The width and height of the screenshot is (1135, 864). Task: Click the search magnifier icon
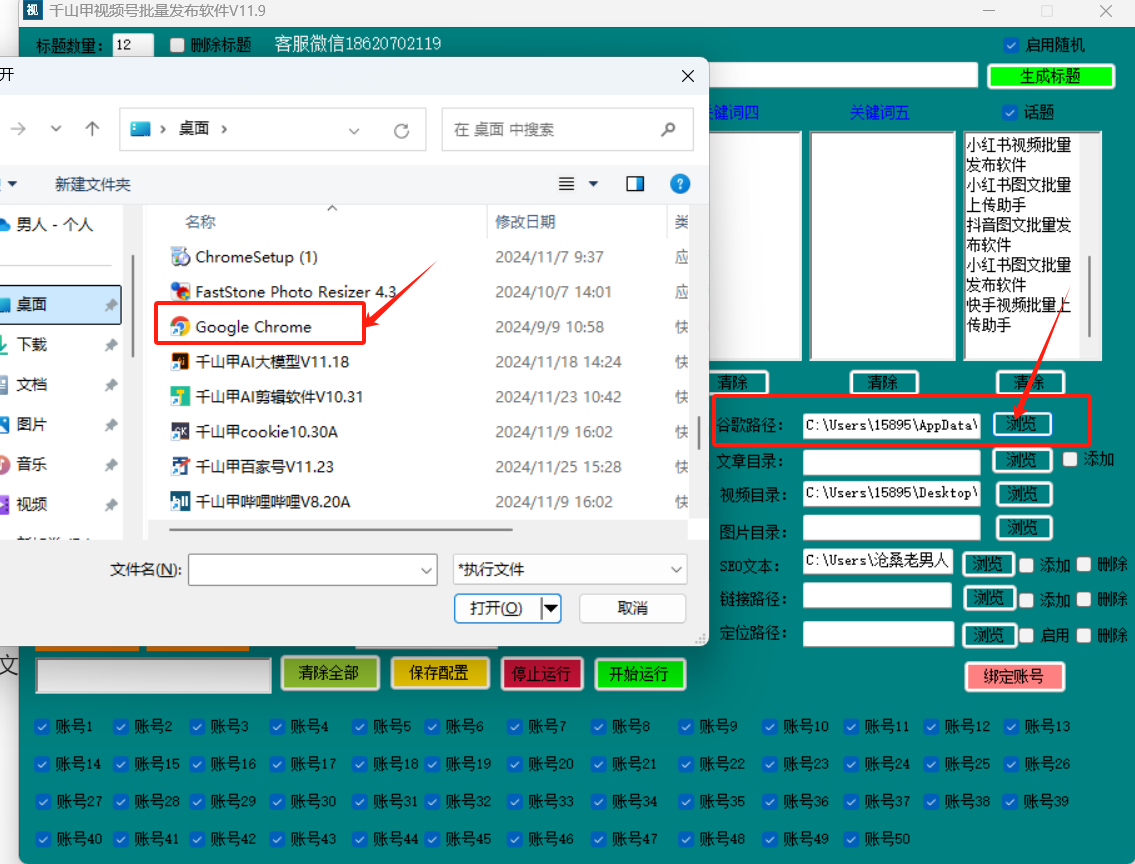click(668, 129)
